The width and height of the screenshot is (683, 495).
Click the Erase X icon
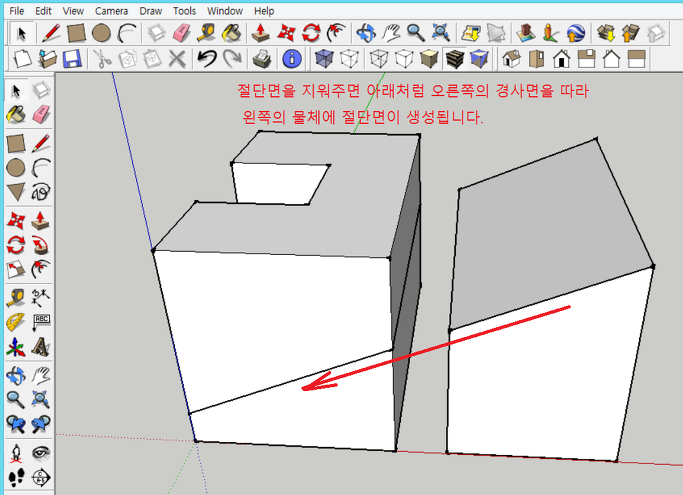pos(177,59)
